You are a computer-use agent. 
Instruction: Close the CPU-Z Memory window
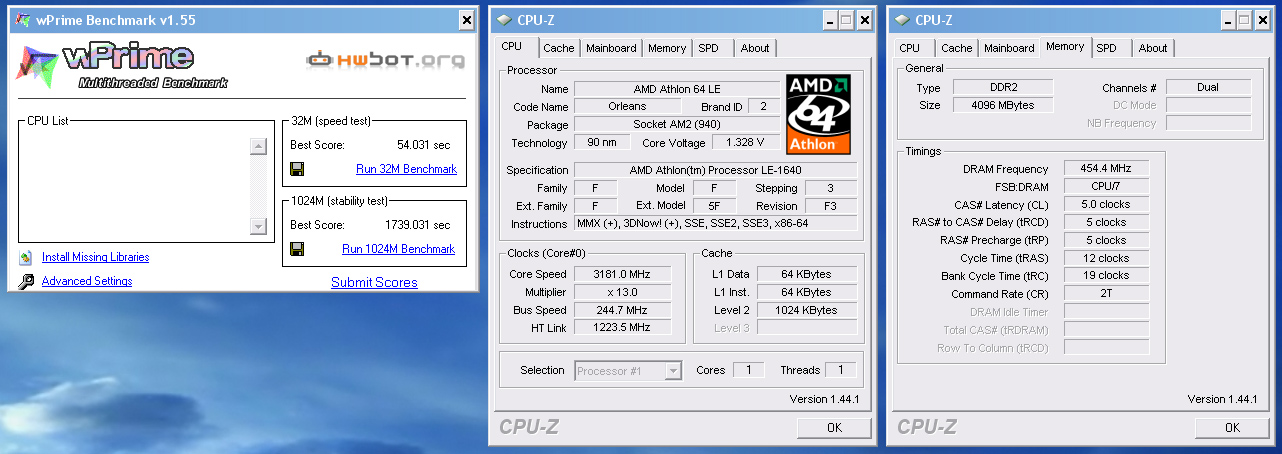pos(1262,20)
